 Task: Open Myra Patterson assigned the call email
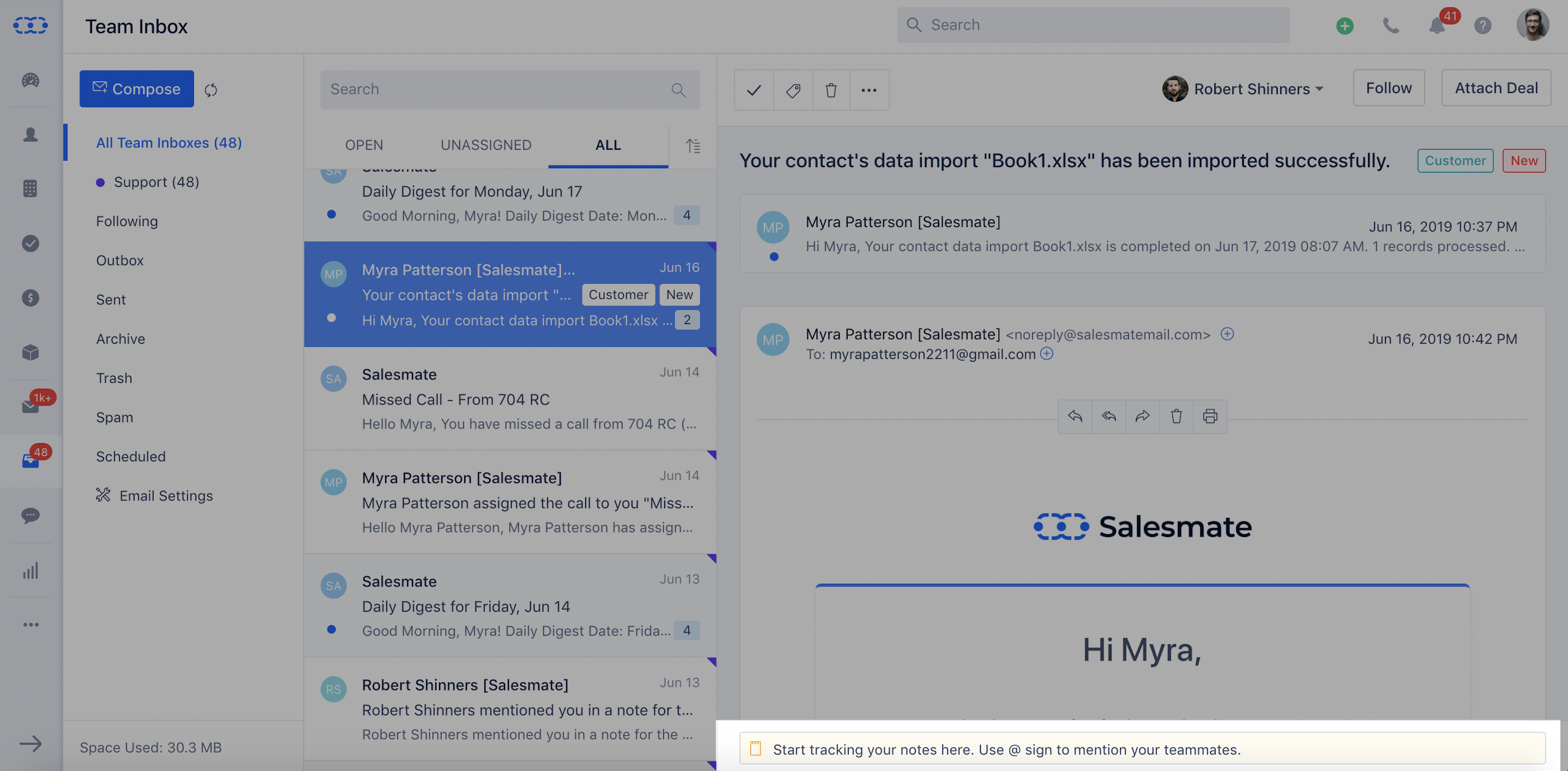[x=509, y=502]
